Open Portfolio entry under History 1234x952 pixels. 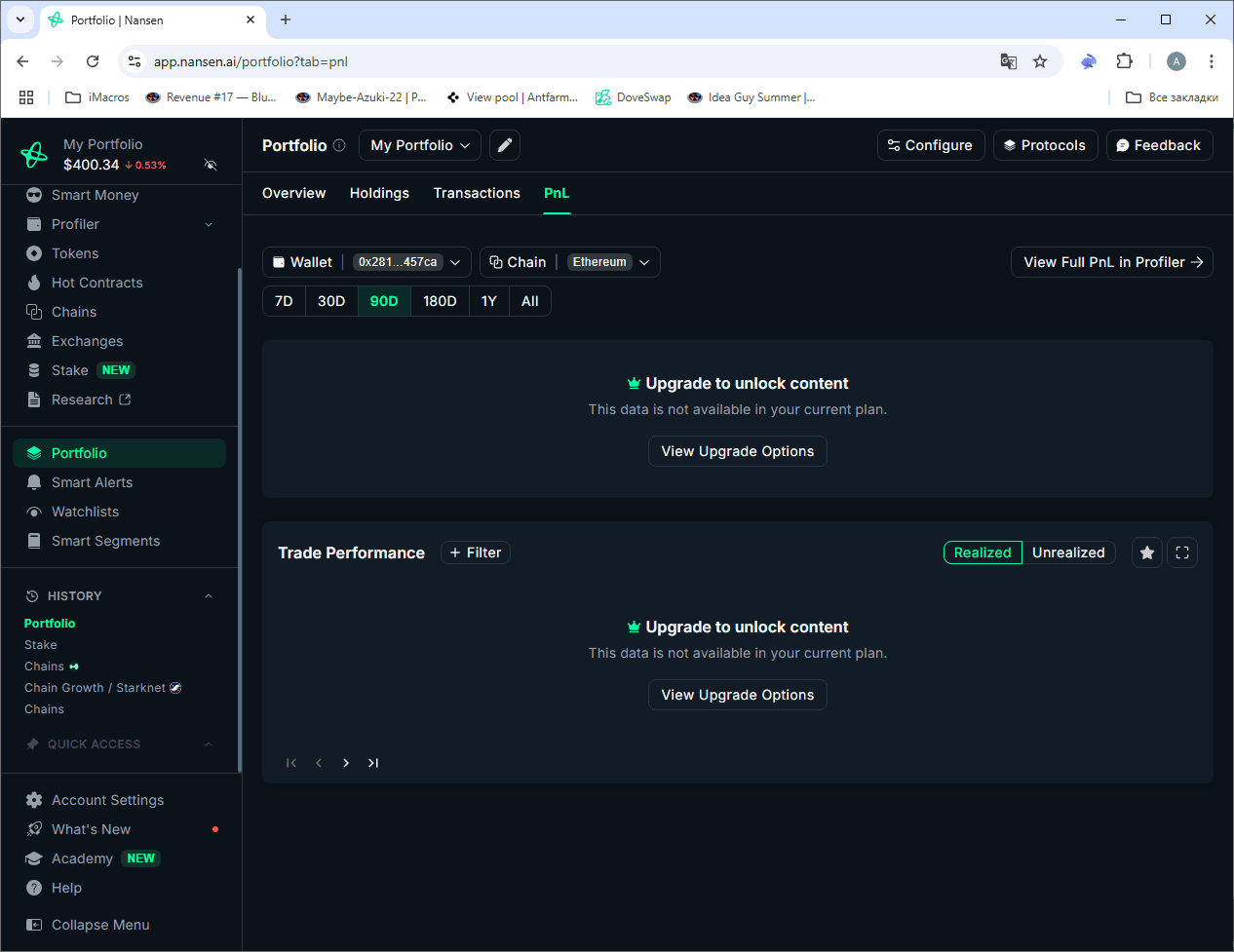point(50,624)
